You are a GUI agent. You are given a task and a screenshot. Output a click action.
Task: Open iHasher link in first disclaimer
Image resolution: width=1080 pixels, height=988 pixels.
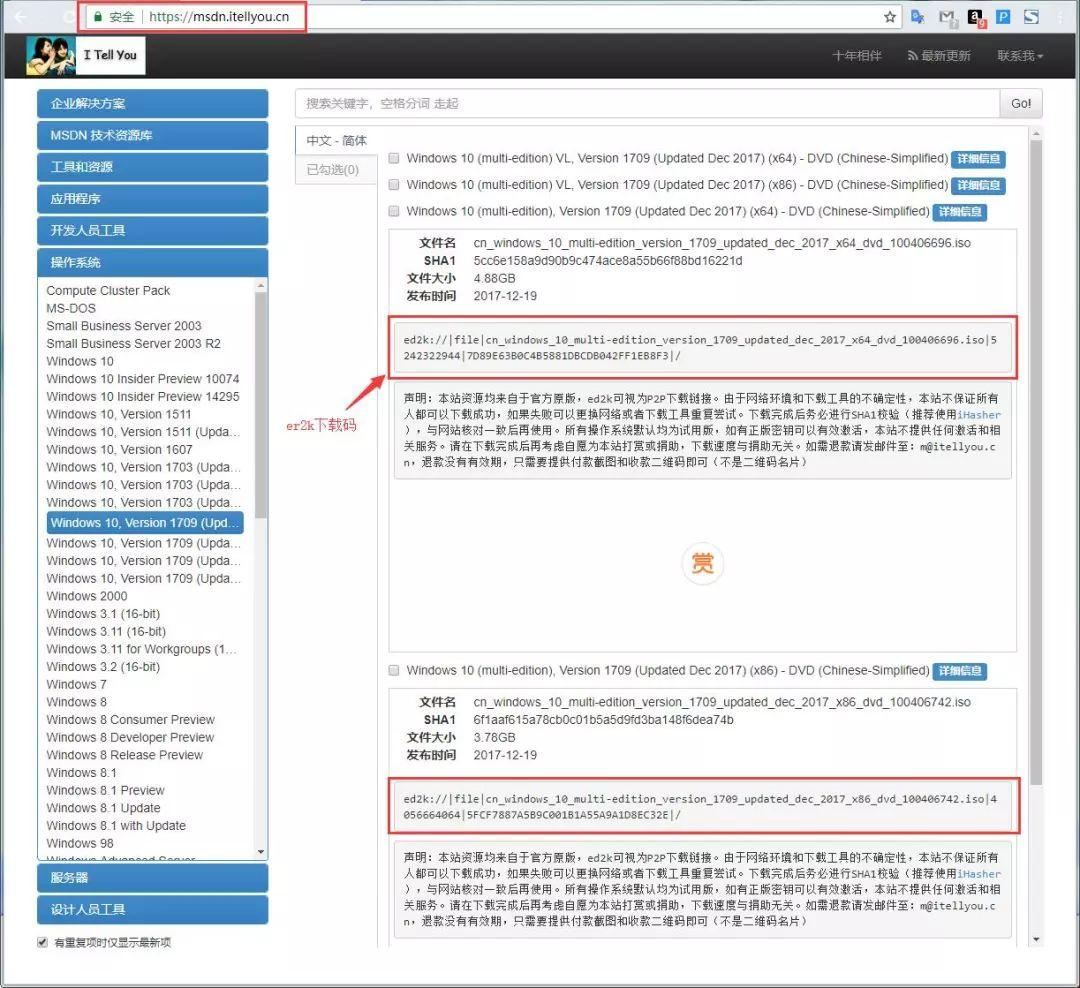(979, 415)
